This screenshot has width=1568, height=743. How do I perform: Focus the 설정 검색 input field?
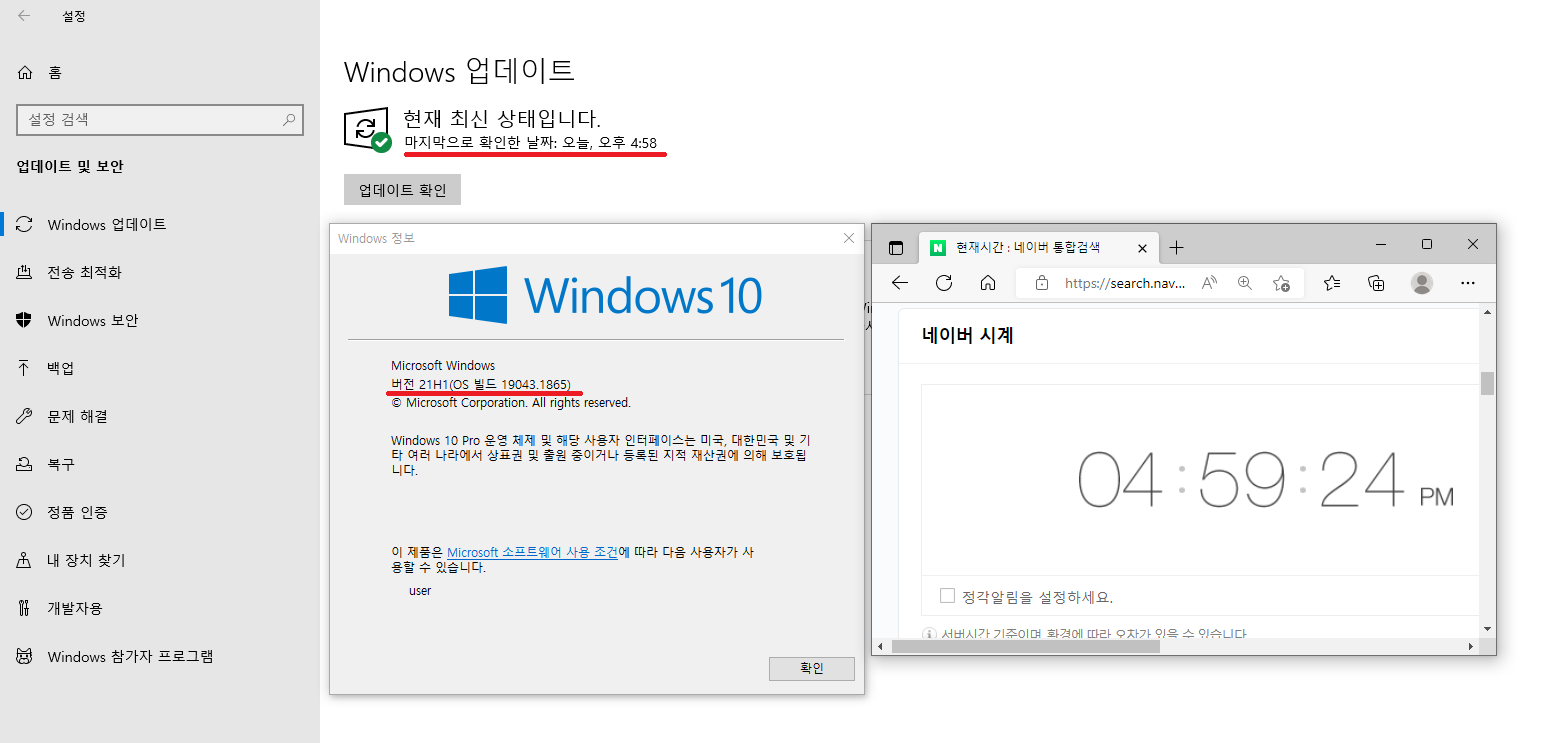point(160,120)
